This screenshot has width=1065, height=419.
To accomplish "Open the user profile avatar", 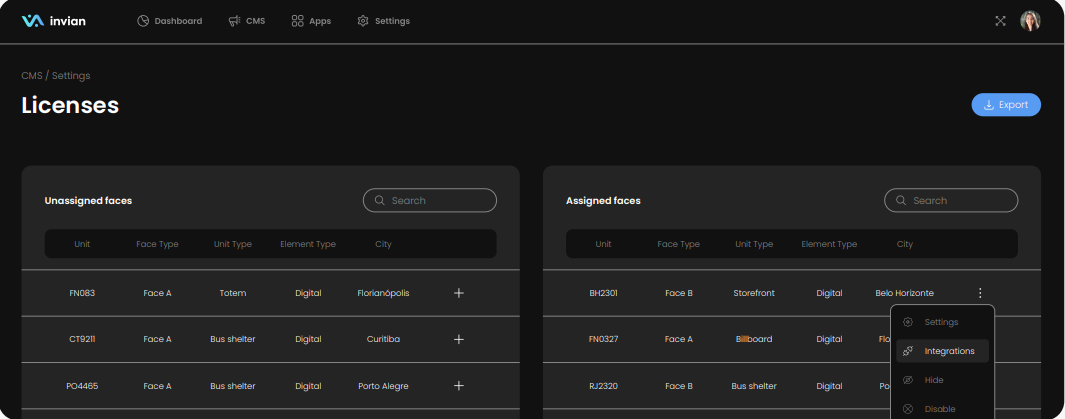I will (1030, 21).
